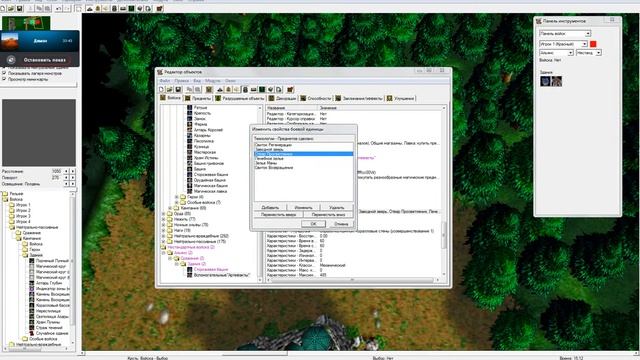
Task: Click Остановить показ button
Action: 44,60
